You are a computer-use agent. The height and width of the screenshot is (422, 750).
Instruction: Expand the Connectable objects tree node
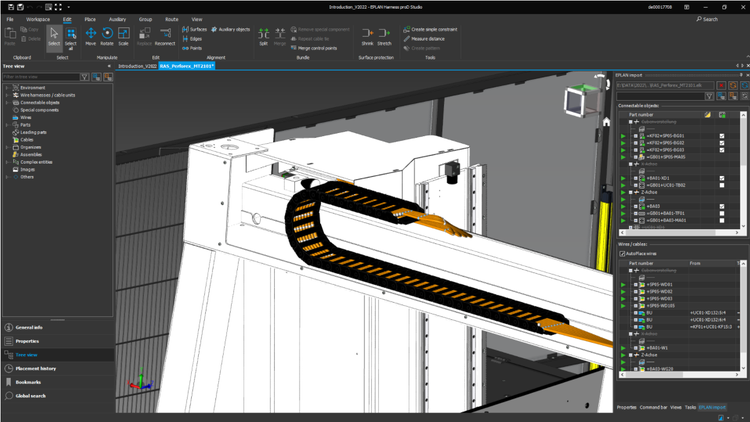click(7, 103)
